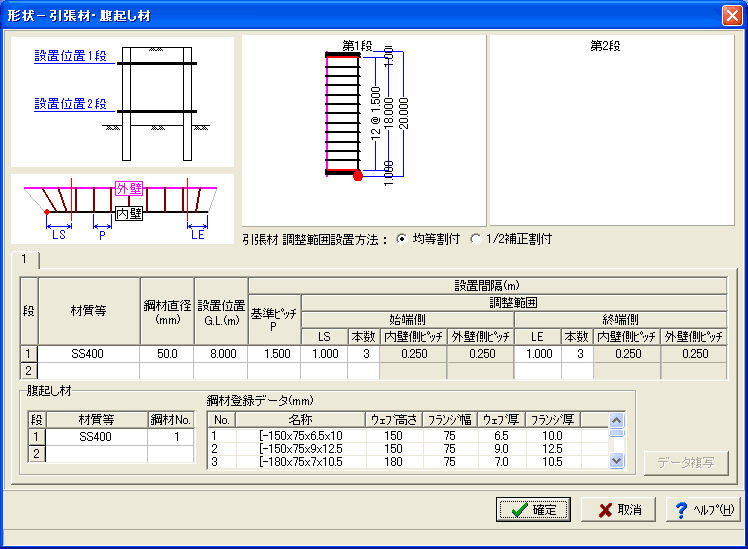Image resolution: width=748 pixels, height=549 pixels.
Task: Click フランジ厚 column header
Action: click(553, 420)
